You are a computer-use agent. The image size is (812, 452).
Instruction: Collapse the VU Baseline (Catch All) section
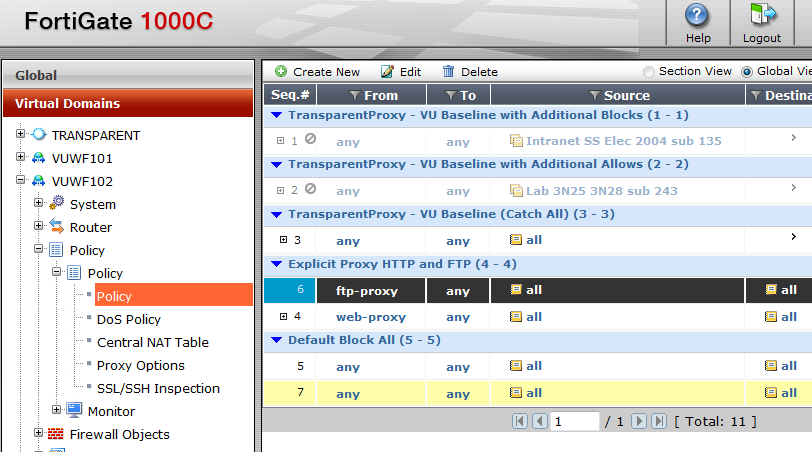pyautogui.click(x=277, y=214)
